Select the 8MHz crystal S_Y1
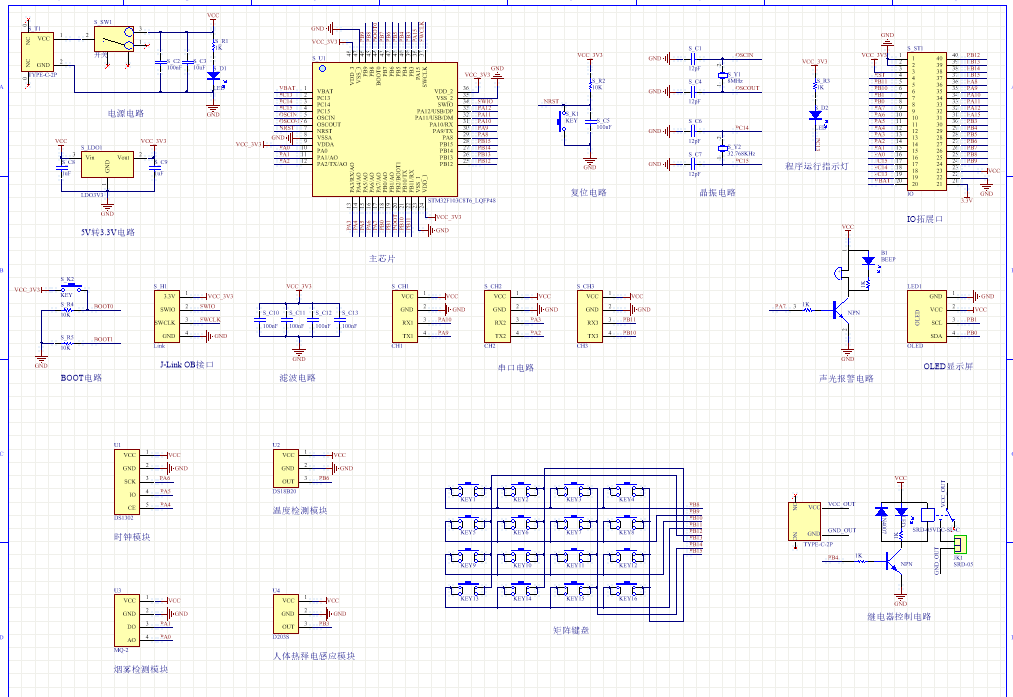Viewport: 1013px width, 697px height. [x=723, y=74]
